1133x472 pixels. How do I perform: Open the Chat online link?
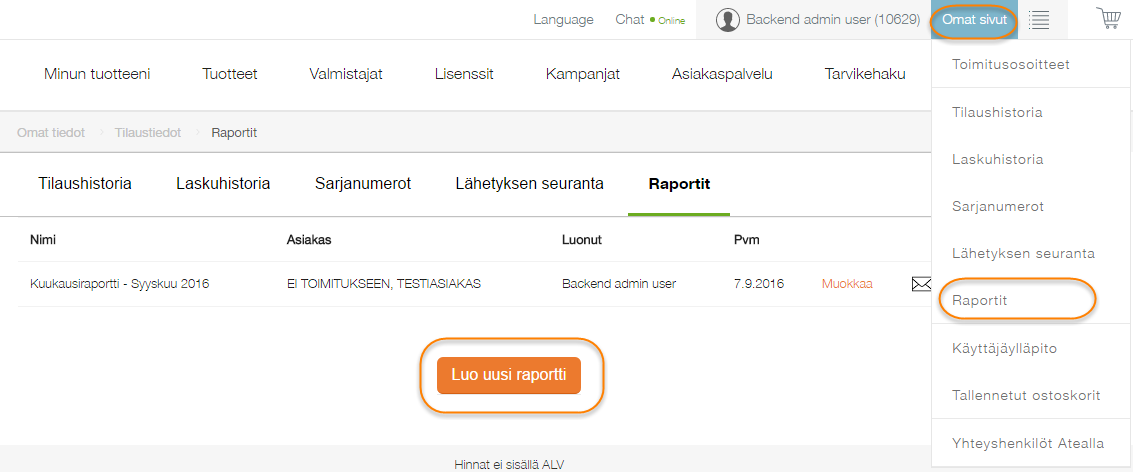[x=650, y=19]
